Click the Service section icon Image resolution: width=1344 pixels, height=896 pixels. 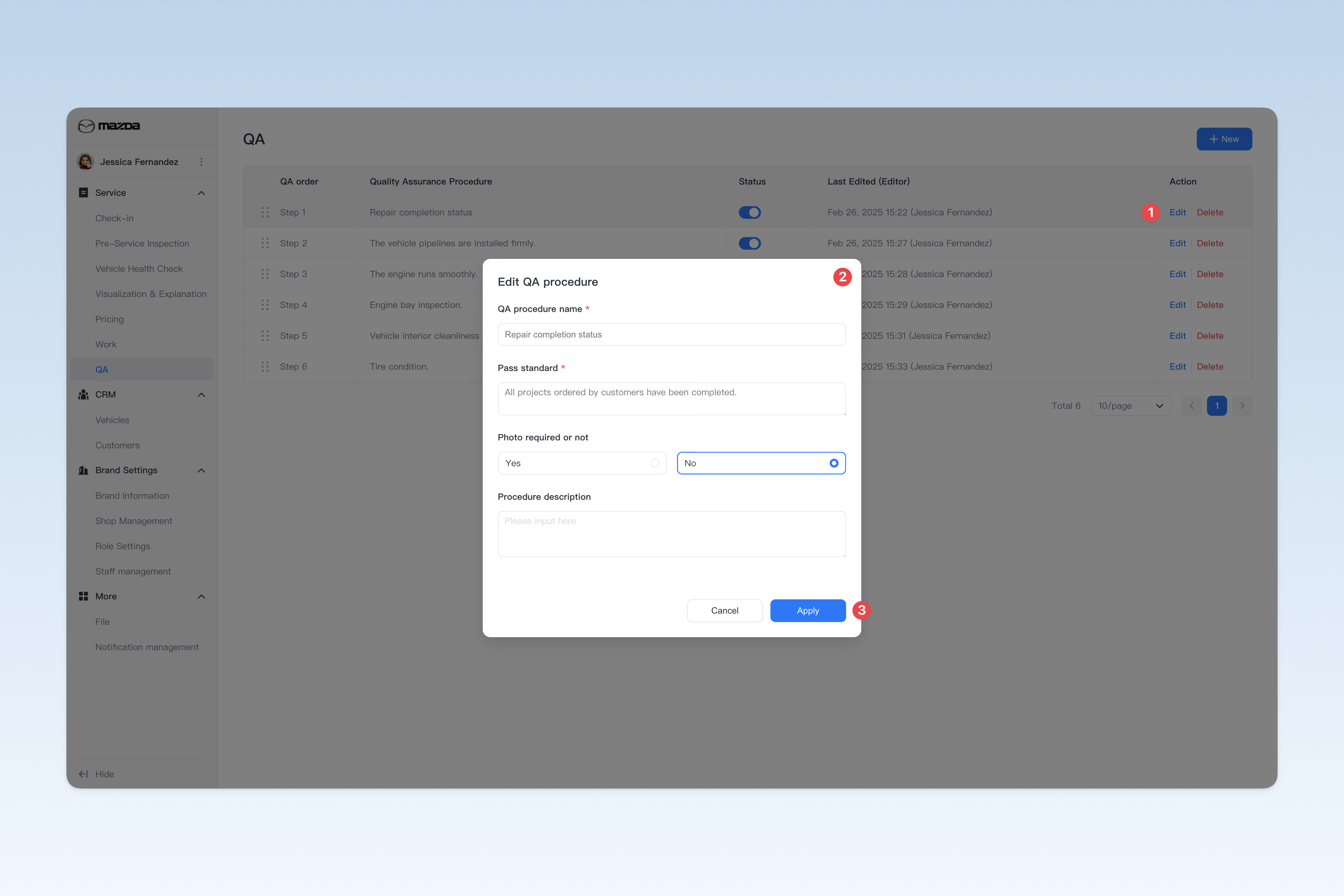[83, 192]
